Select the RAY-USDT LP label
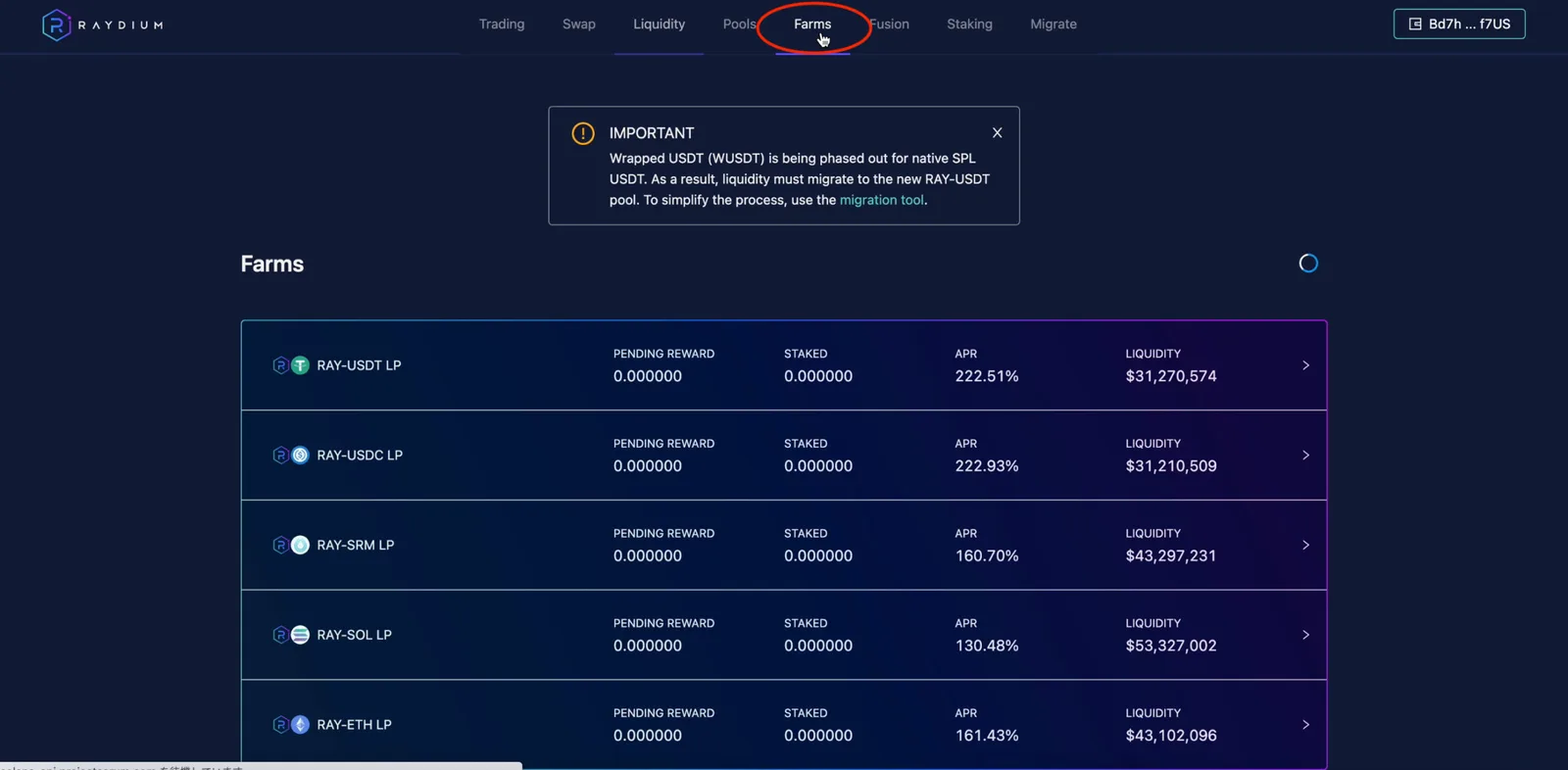1568x770 pixels. tap(359, 365)
